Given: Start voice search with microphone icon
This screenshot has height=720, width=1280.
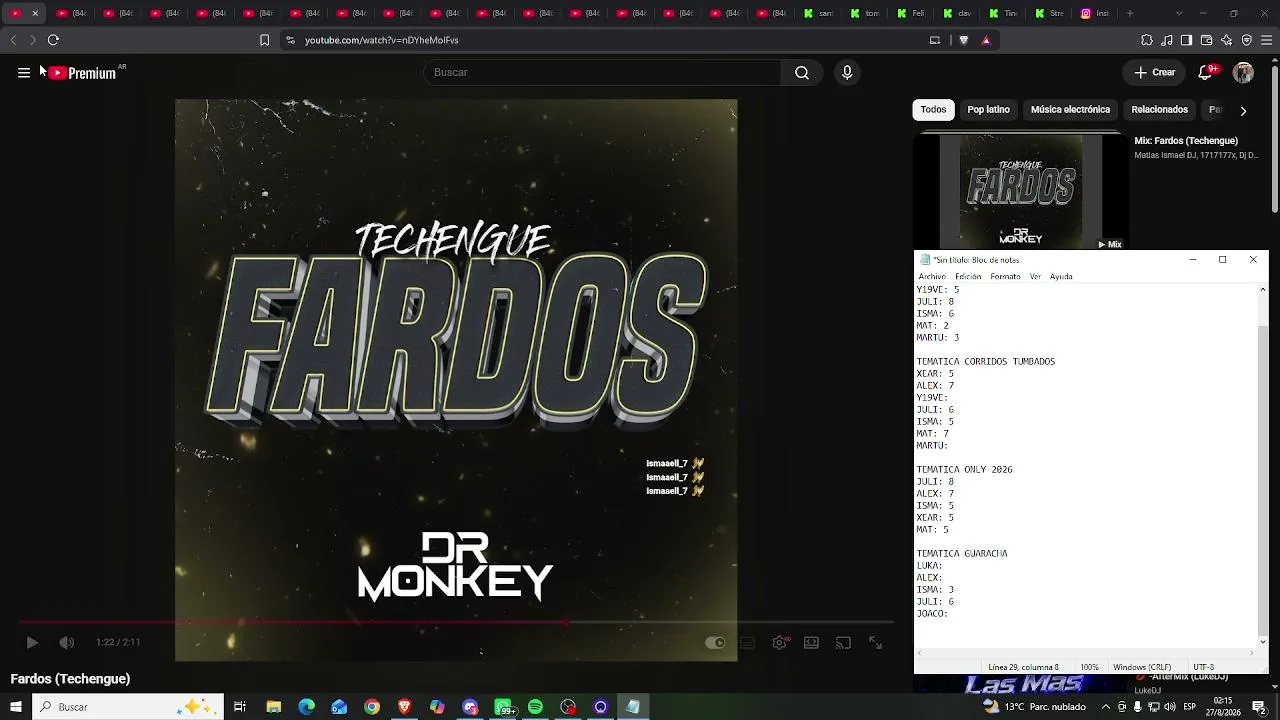Looking at the screenshot, I should click(x=847, y=72).
